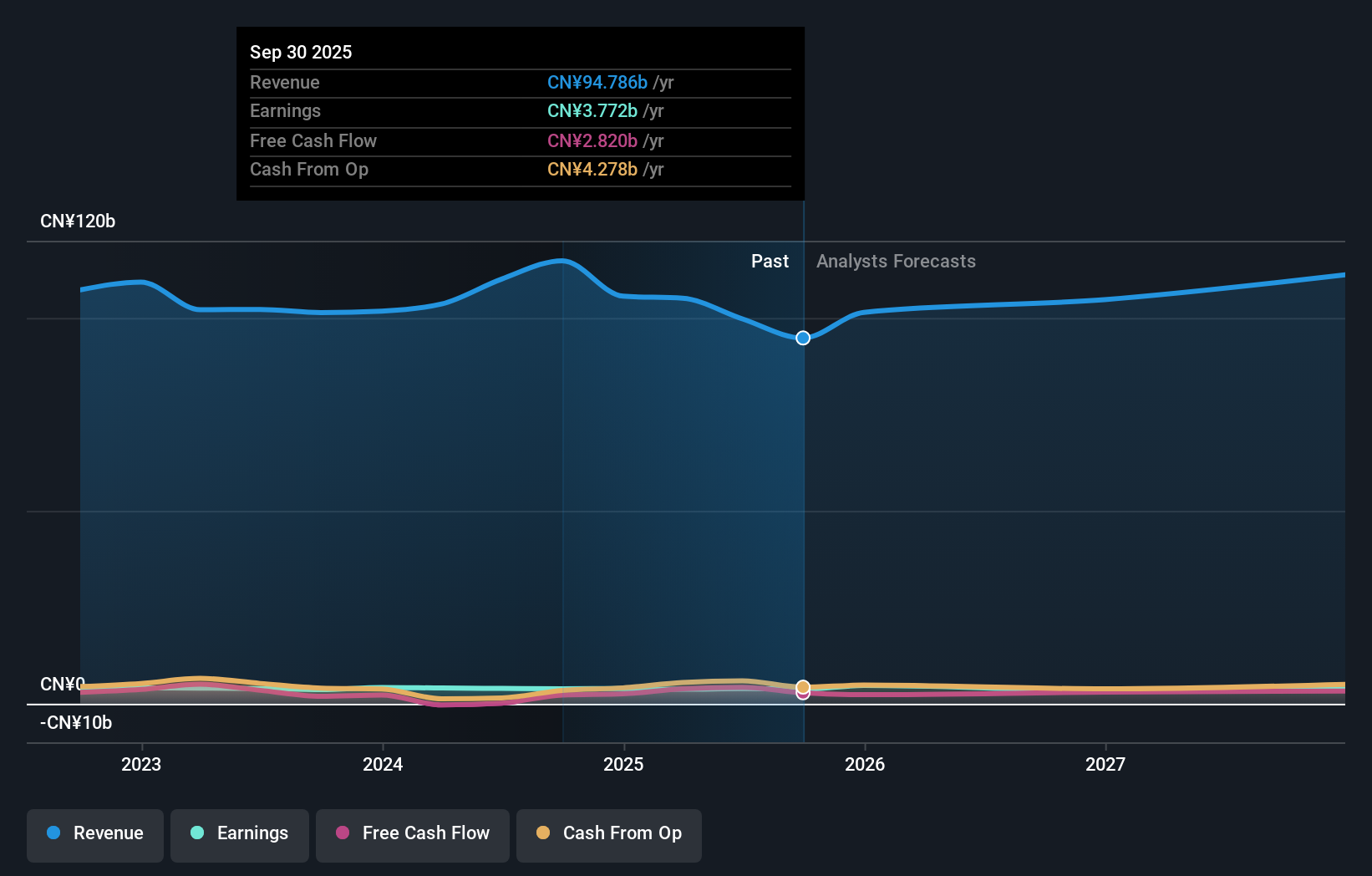Click the white revenue data point marker
The height and width of the screenshot is (876, 1372).
[803, 338]
